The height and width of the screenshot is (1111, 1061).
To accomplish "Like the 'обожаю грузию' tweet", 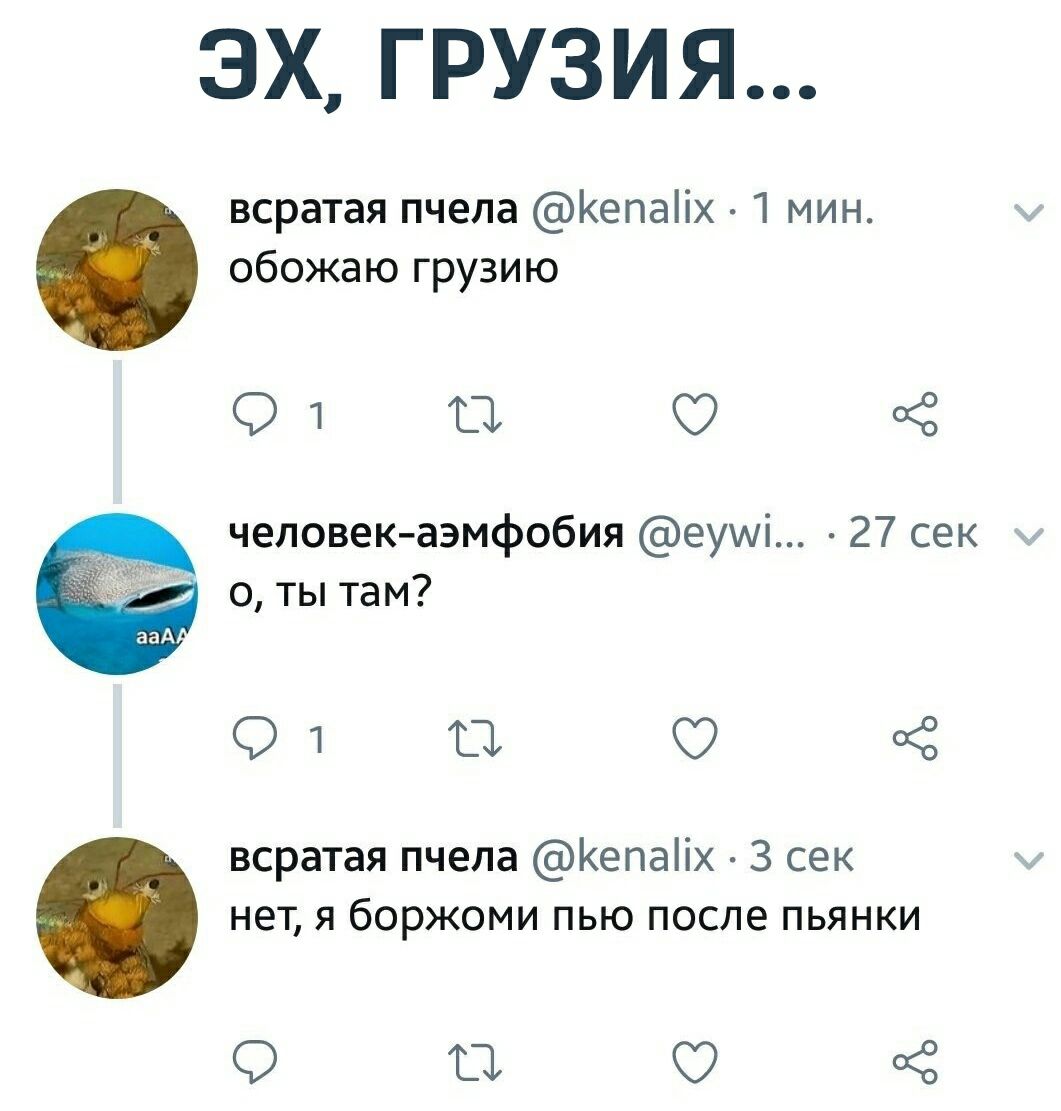I will 695,414.
